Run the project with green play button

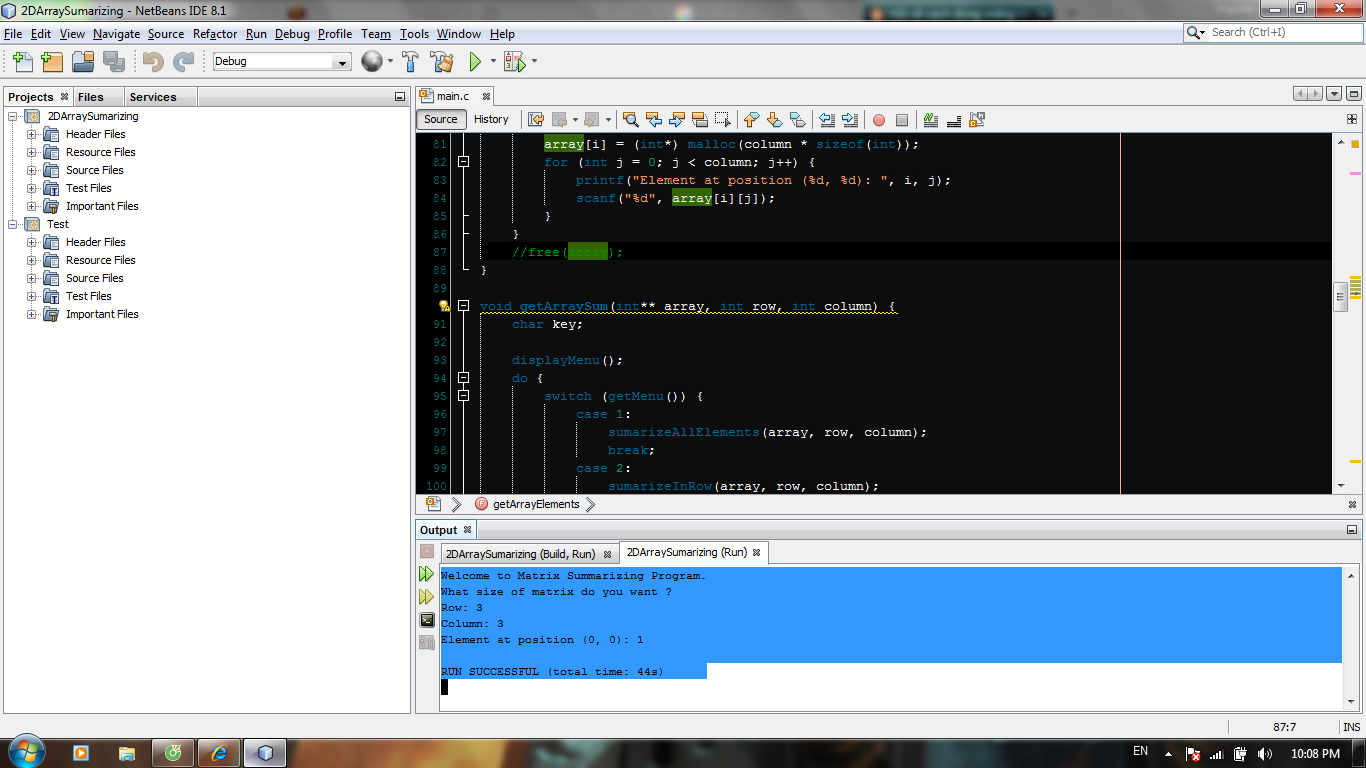pyautogui.click(x=476, y=62)
